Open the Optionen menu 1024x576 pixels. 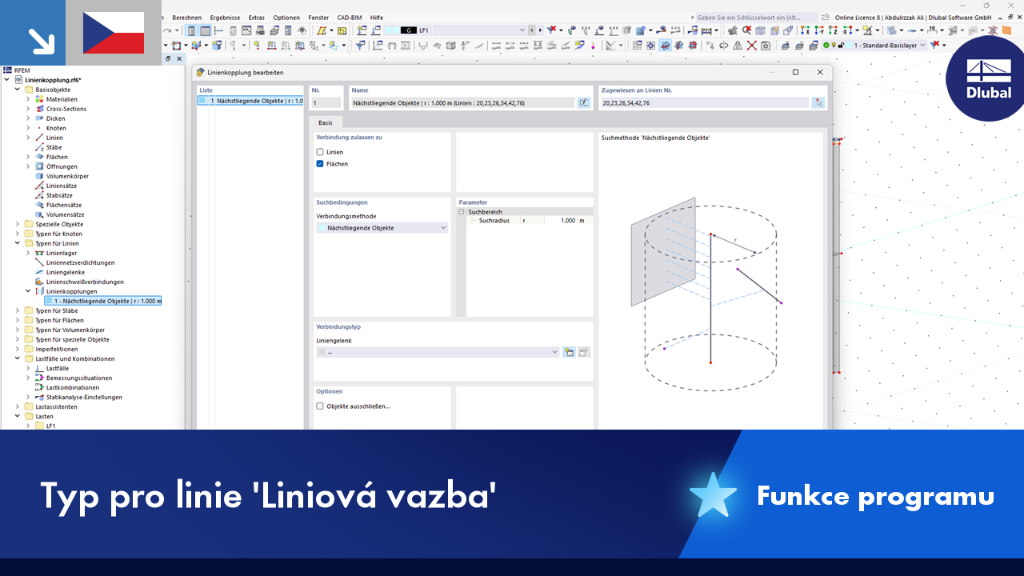(x=286, y=18)
